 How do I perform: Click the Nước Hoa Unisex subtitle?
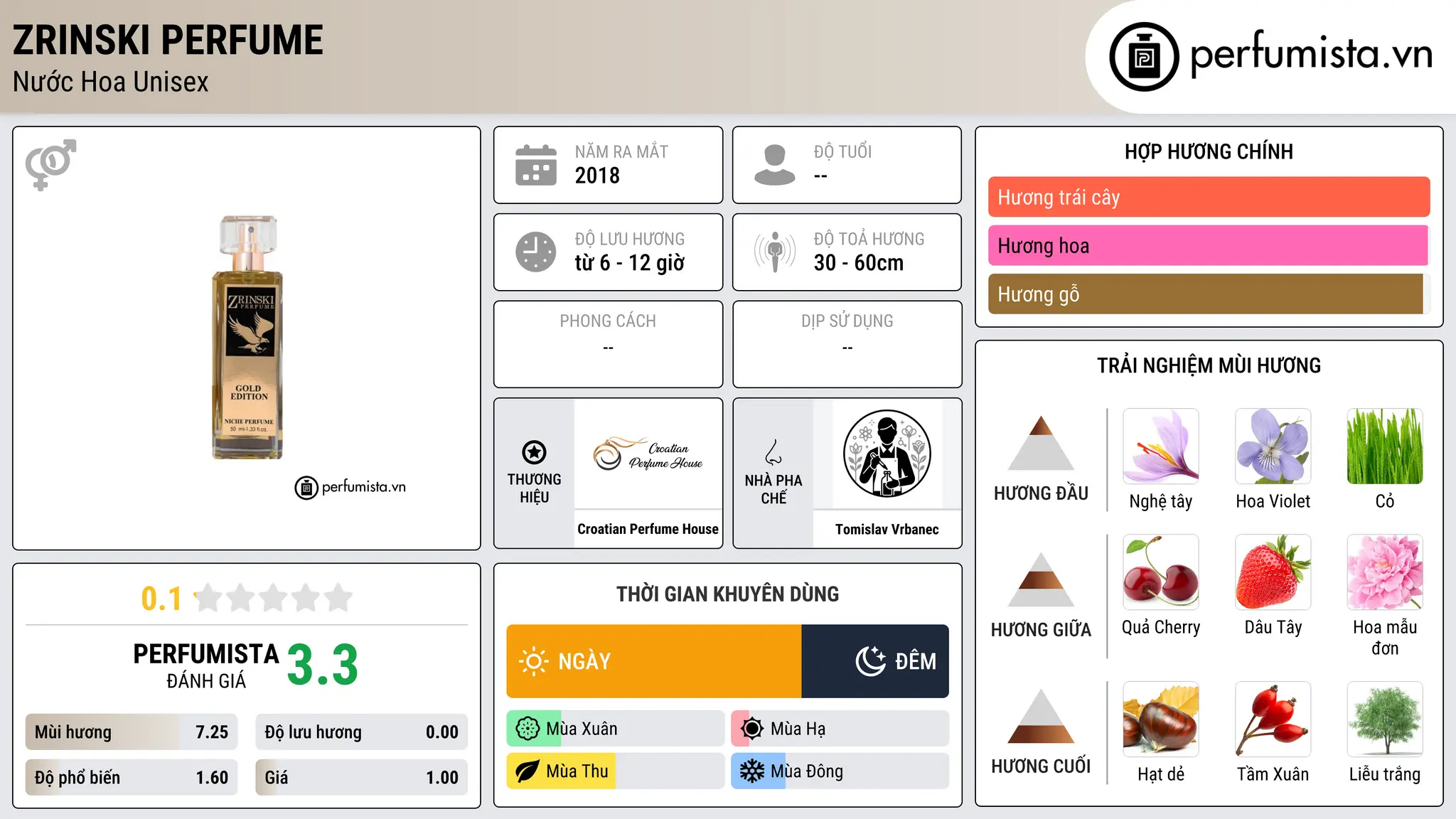(111, 82)
